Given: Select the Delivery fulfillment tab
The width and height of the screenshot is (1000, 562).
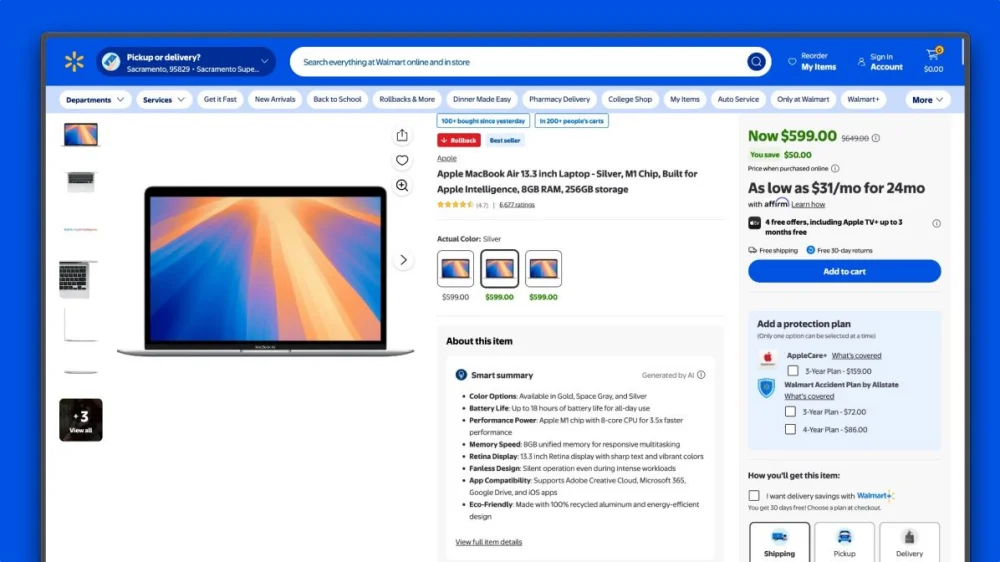Looking at the screenshot, I should tap(909, 543).
